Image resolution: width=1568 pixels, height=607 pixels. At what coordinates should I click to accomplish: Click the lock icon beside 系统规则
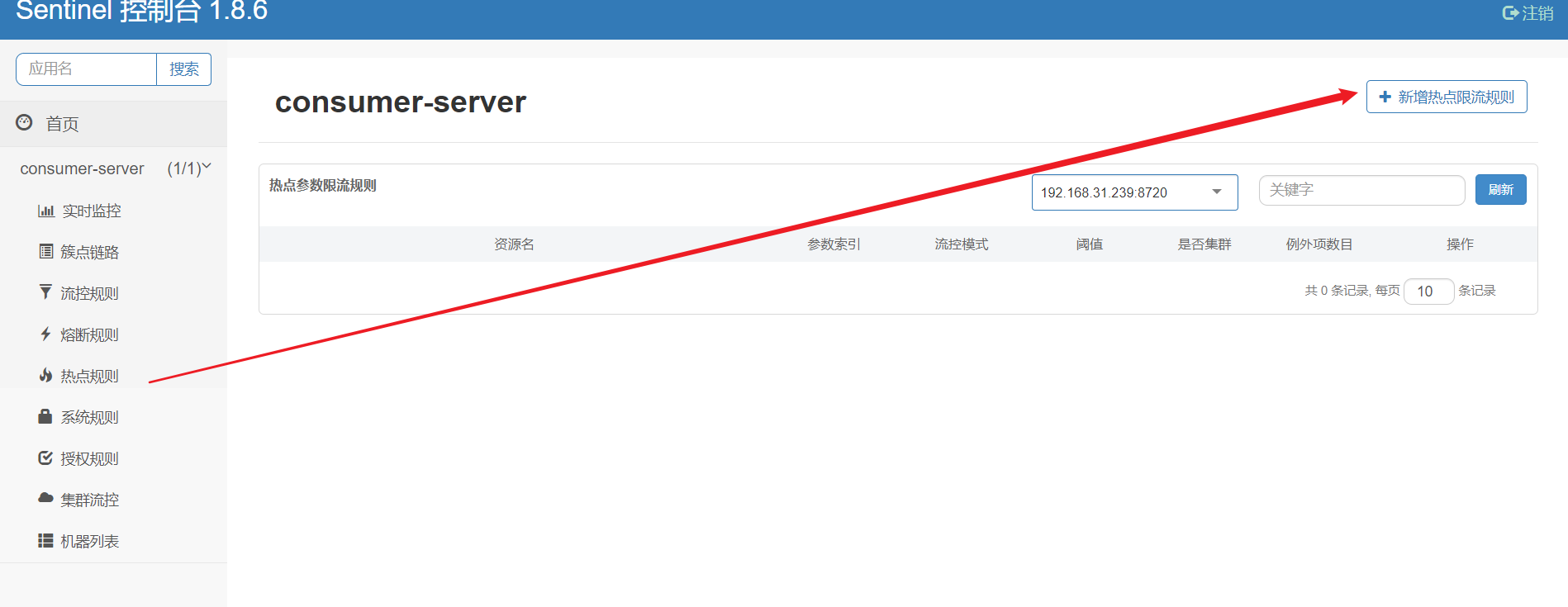click(45, 416)
